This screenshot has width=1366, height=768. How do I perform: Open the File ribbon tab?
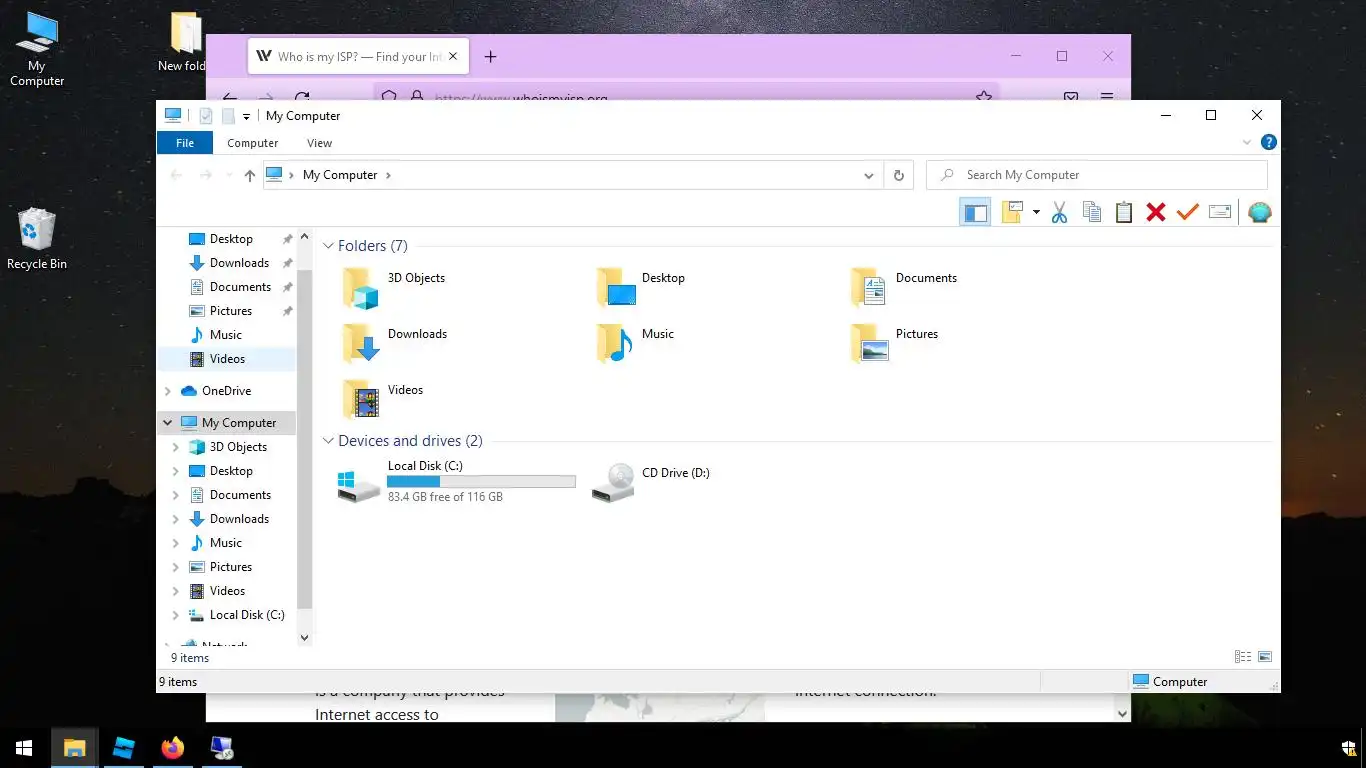pos(185,143)
